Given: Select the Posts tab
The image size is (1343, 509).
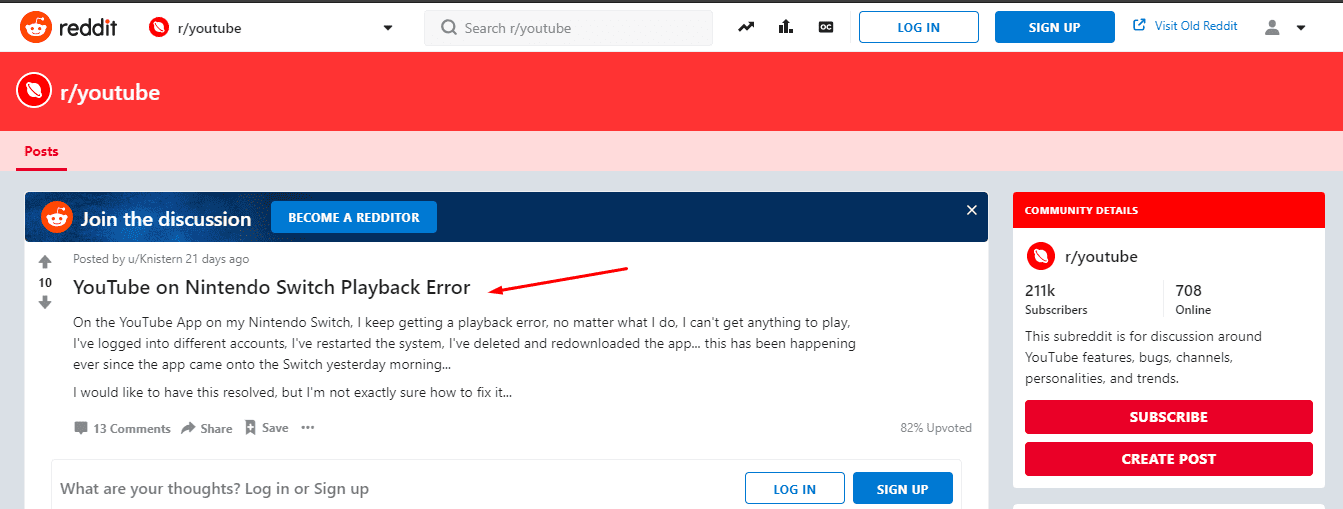Looking at the screenshot, I should [x=42, y=152].
